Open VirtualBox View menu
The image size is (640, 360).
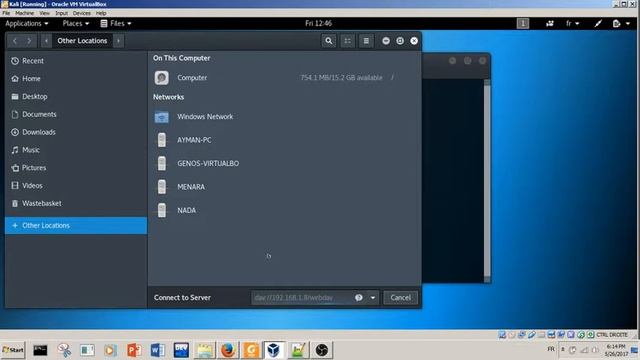coord(44,13)
